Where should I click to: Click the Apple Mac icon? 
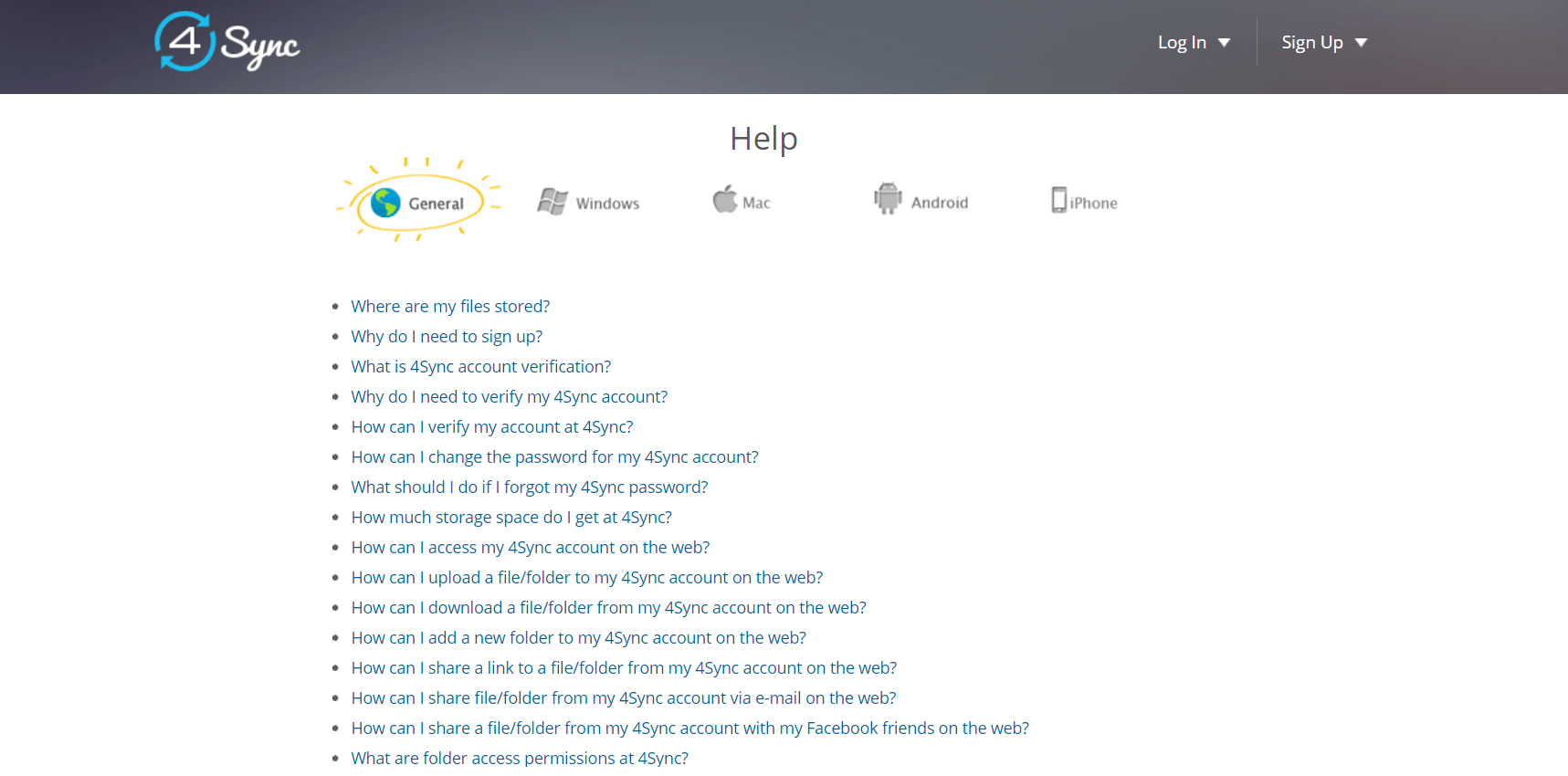click(725, 199)
